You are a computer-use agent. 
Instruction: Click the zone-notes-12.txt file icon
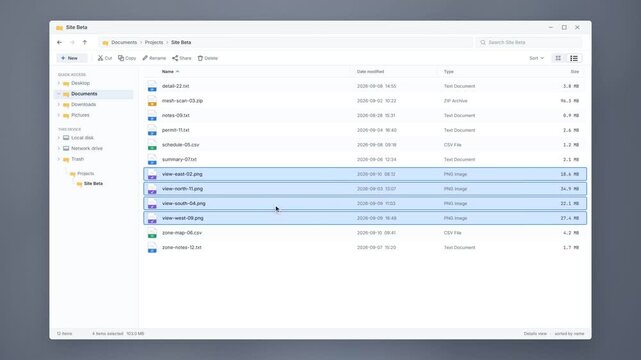(x=152, y=248)
